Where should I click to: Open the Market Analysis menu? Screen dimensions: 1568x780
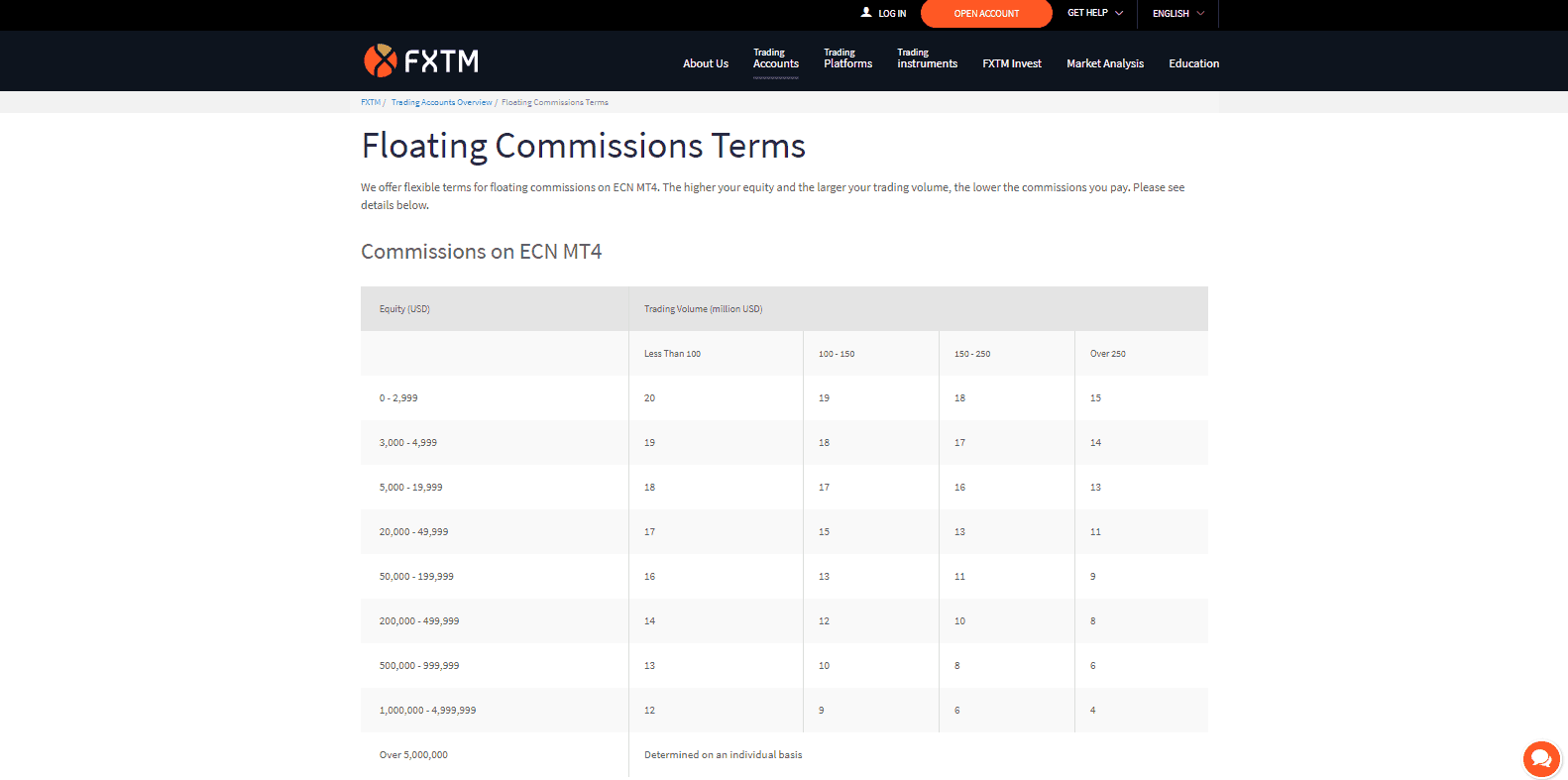[1105, 63]
